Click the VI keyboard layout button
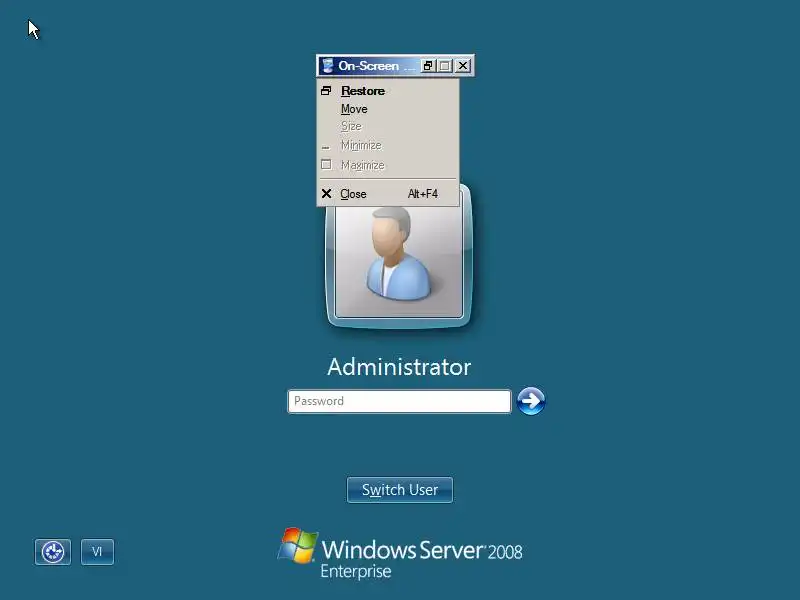Viewport: 800px width, 600px height. [x=97, y=552]
